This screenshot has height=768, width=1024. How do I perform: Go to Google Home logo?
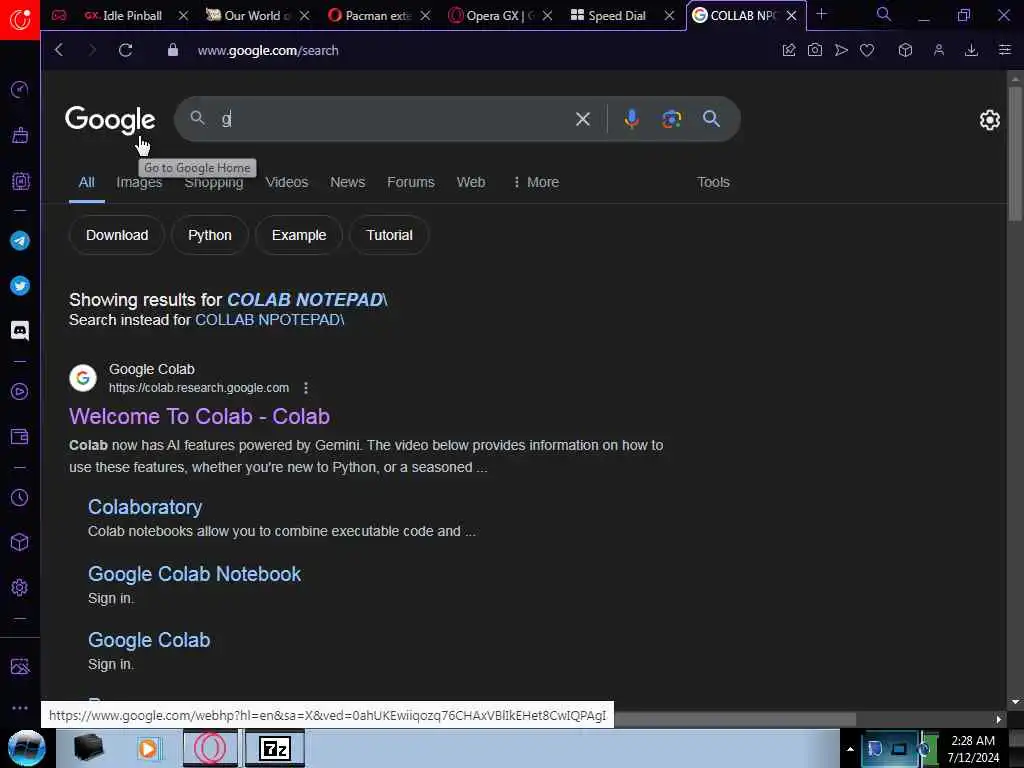pyautogui.click(x=110, y=119)
